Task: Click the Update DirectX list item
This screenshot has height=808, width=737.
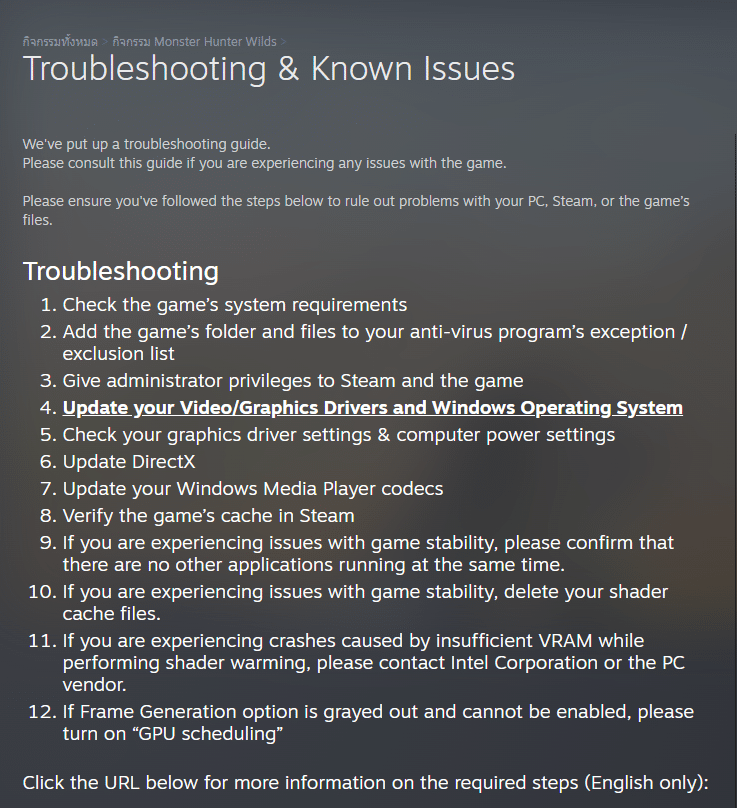Action: (129, 462)
